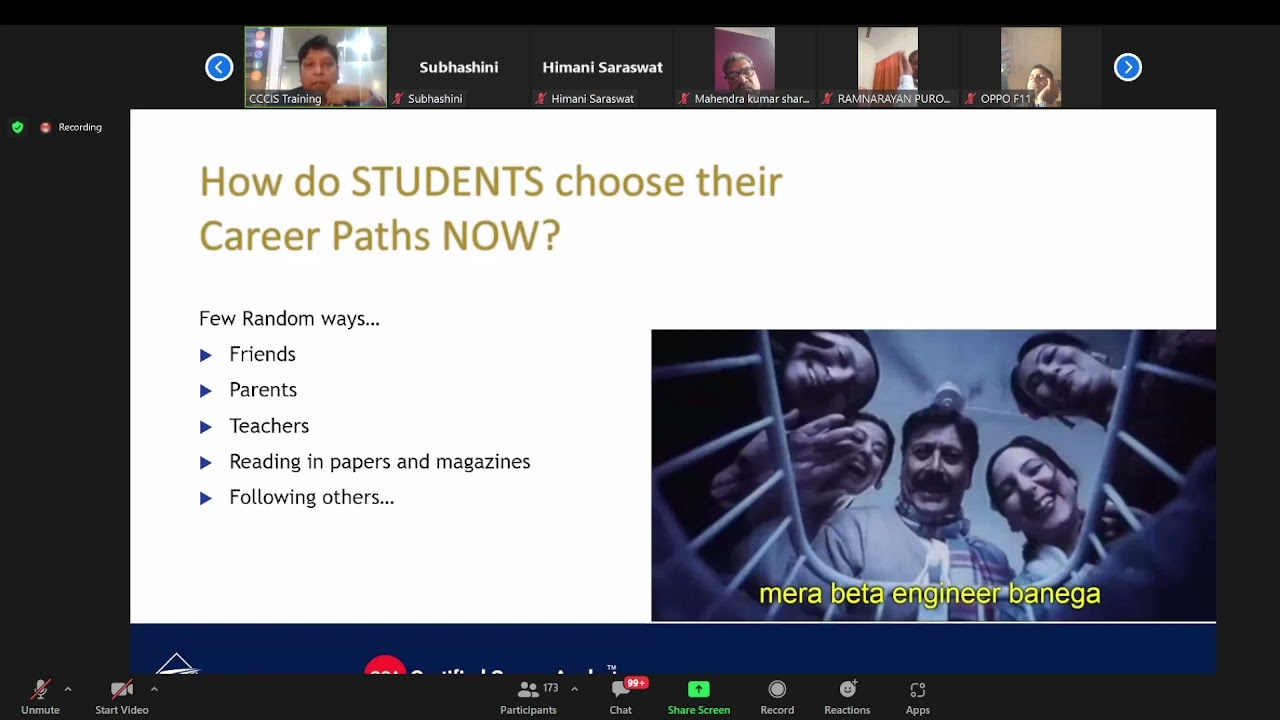Select the RAMNARAYAN PURO participant tile
1280x720 pixels.
click(x=888, y=67)
